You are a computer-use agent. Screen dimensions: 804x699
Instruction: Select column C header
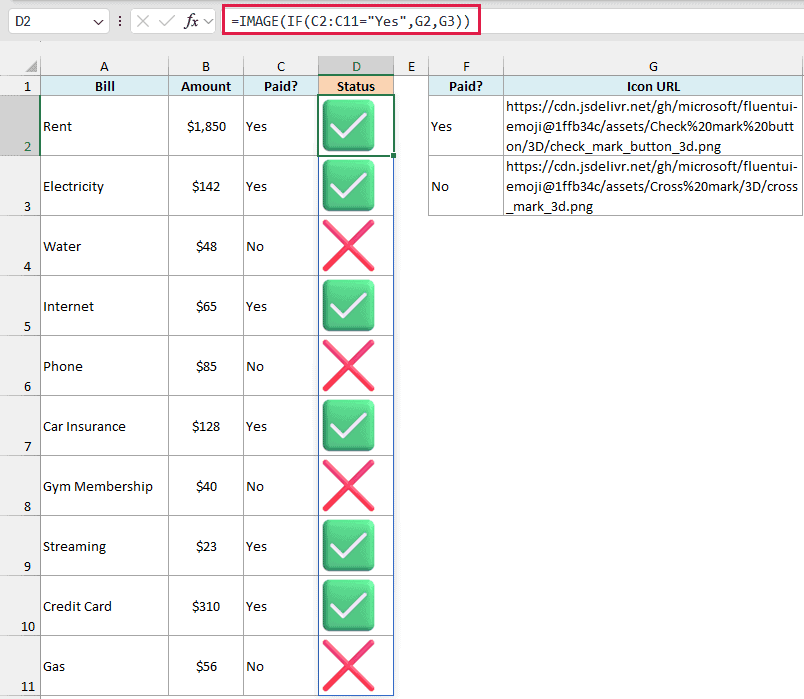point(280,66)
